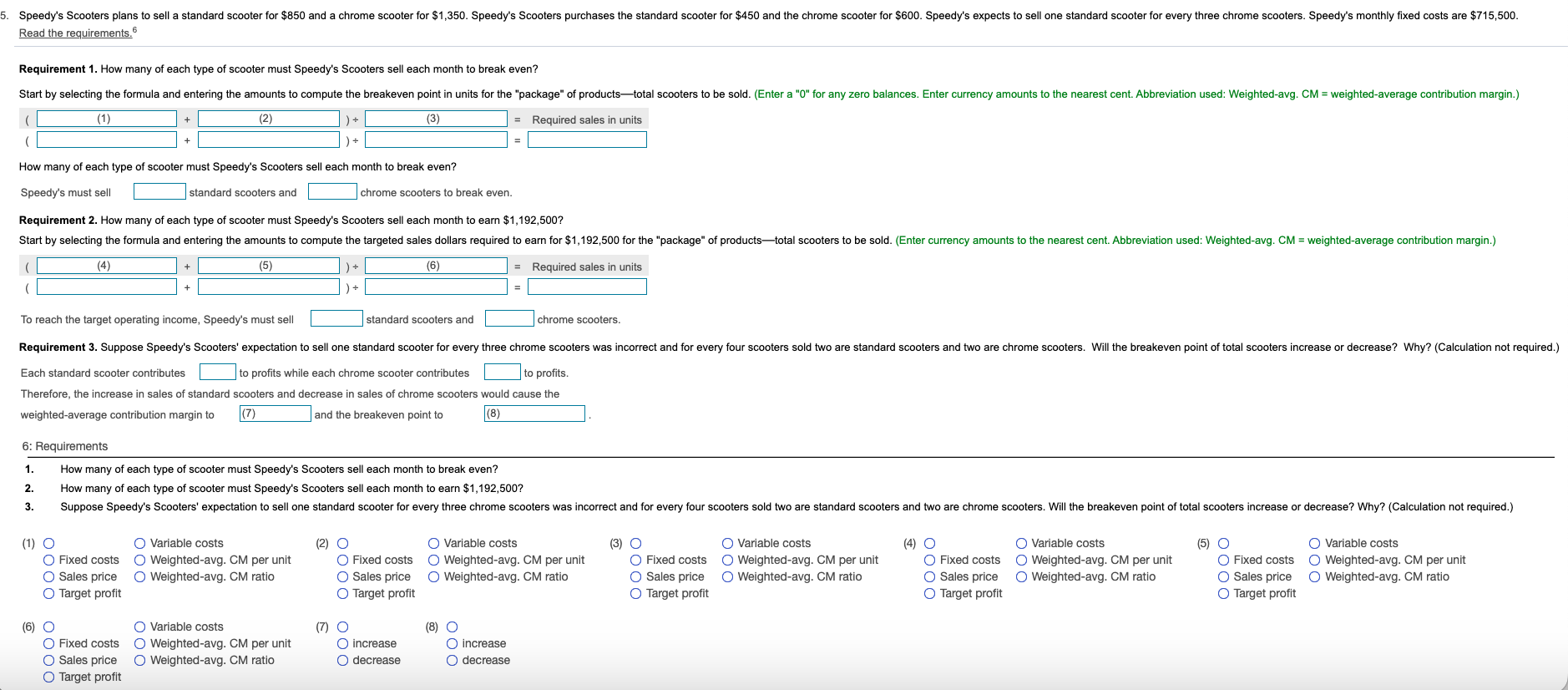Choose Weighted-avg. CM per unit in group (4)

[x=1022, y=561]
